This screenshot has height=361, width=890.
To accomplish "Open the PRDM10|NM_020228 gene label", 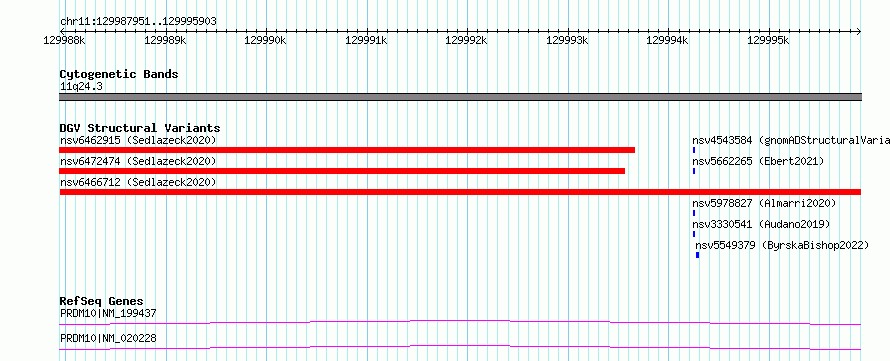I will coord(108,339).
